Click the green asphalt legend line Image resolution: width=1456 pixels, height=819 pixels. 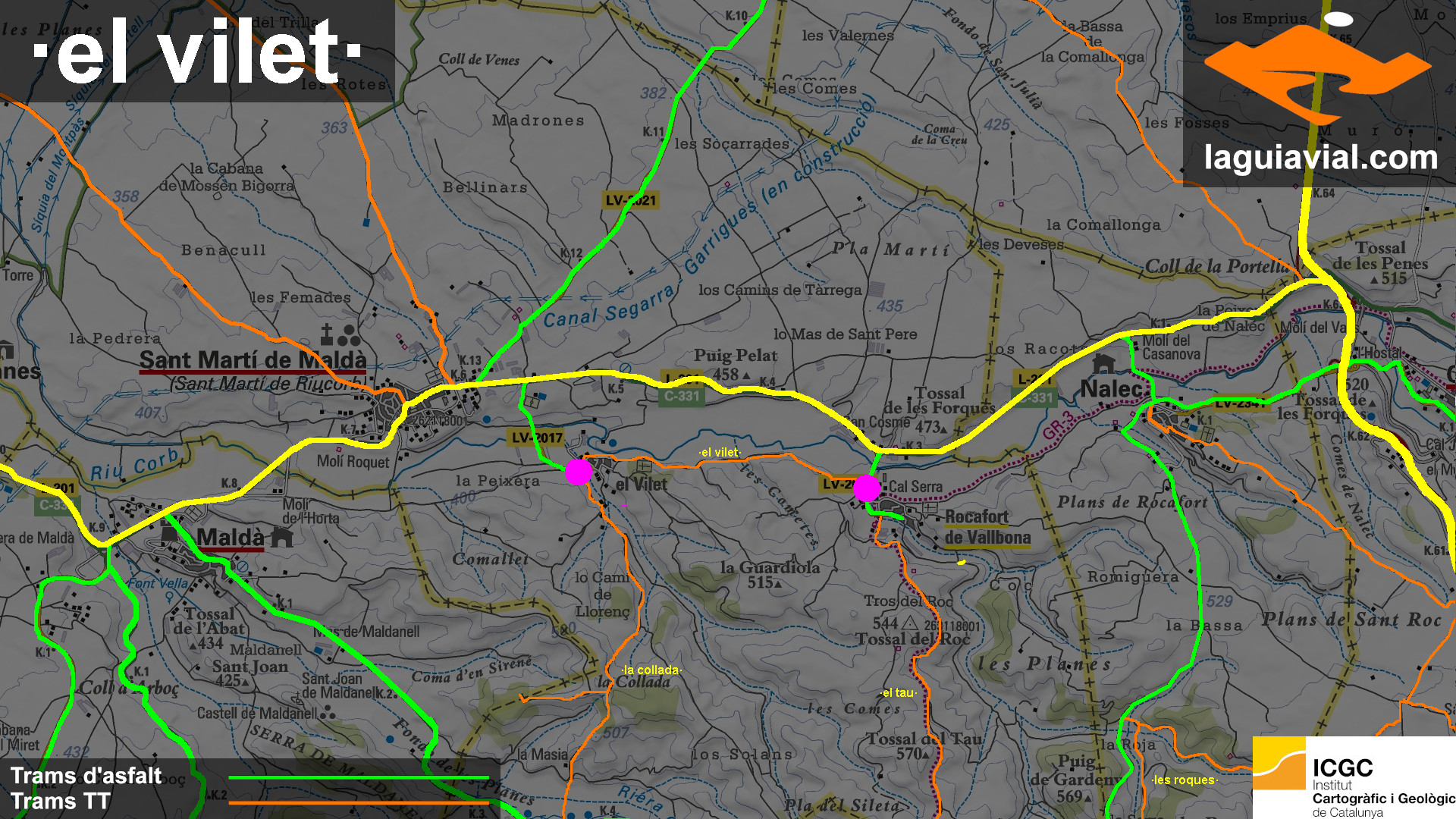click(x=359, y=778)
